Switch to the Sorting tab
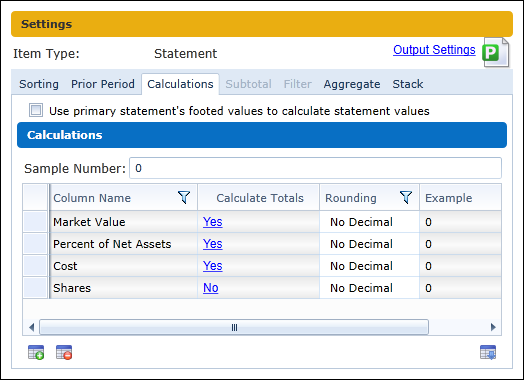Image resolution: width=524 pixels, height=380 pixels. click(x=39, y=84)
